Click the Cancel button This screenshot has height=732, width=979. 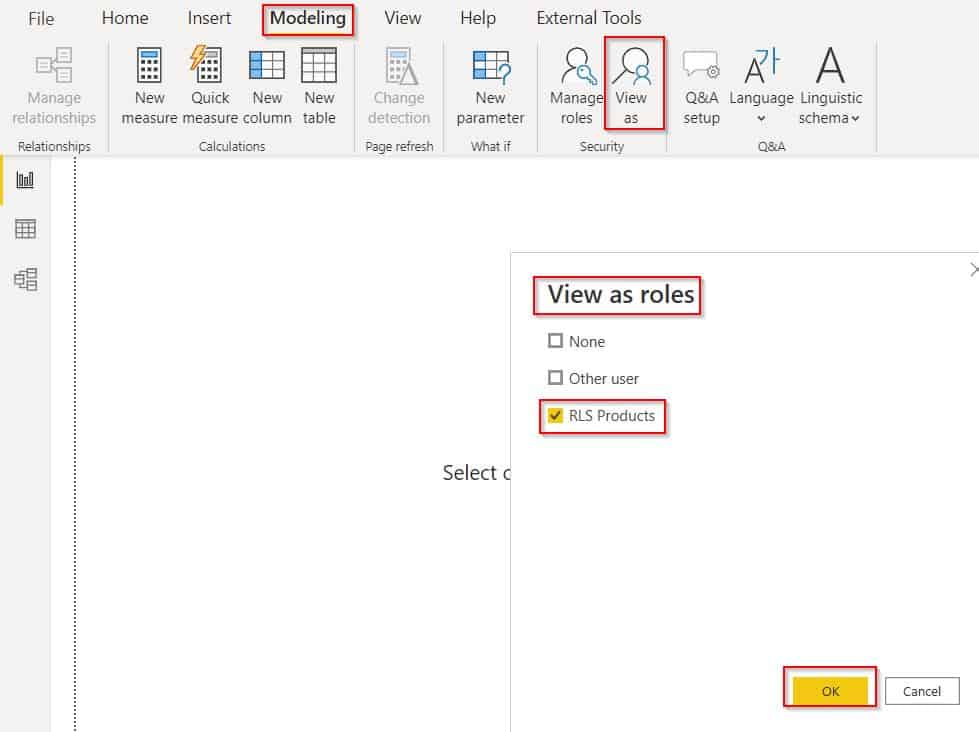[x=922, y=691]
